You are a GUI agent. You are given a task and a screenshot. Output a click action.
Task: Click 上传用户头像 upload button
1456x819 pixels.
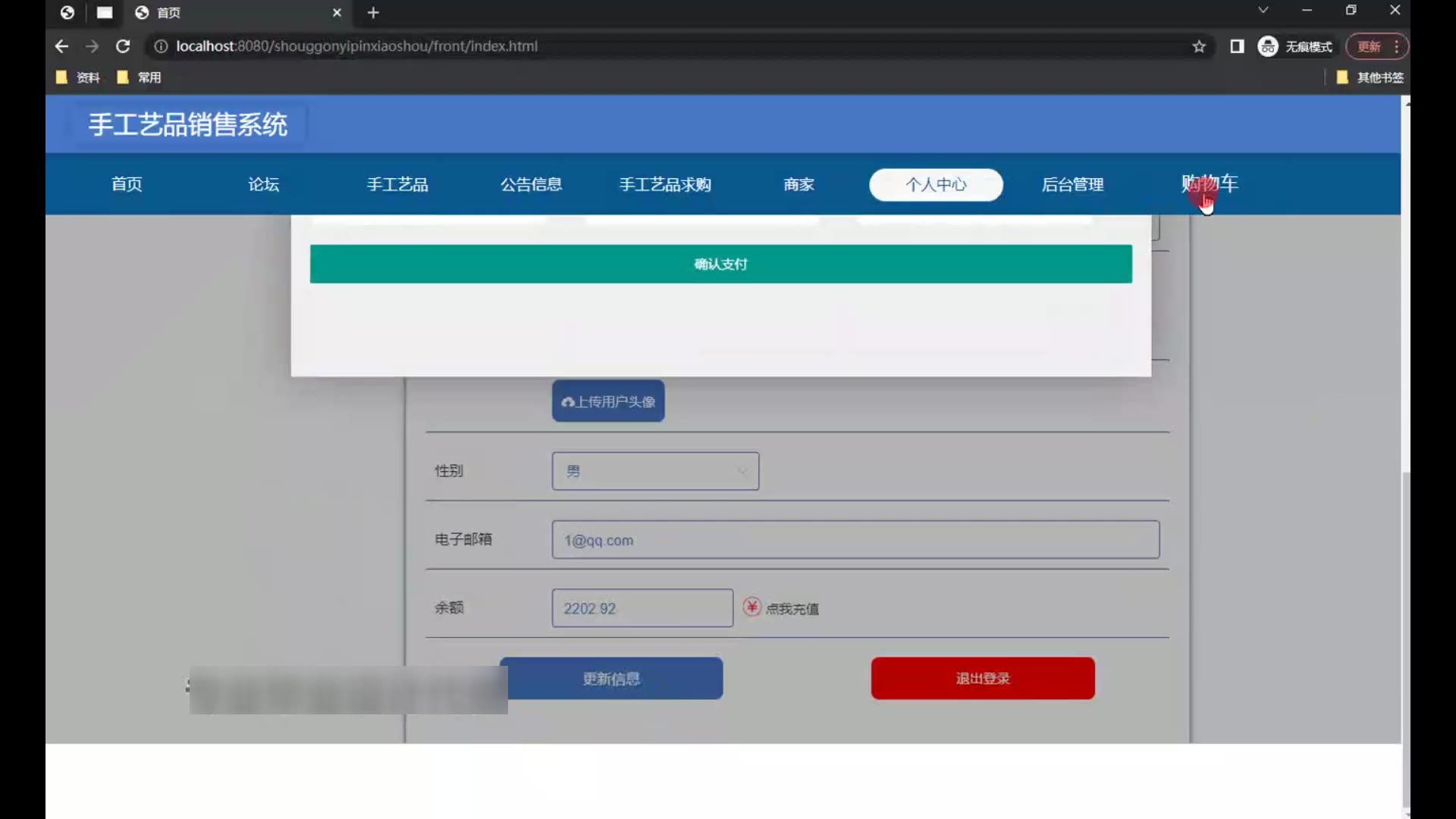coord(608,401)
